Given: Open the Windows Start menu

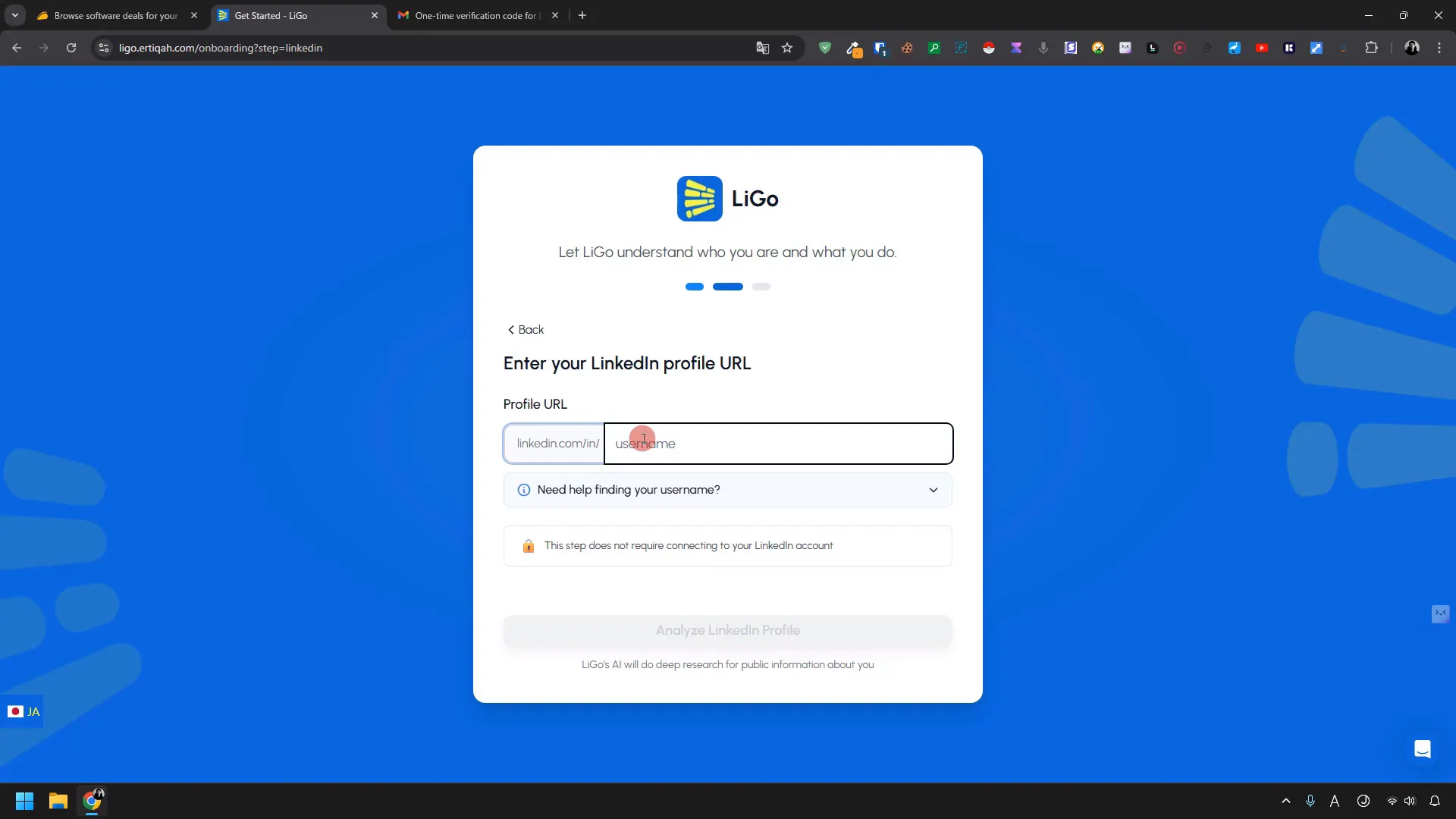Looking at the screenshot, I should click(24, 801).
